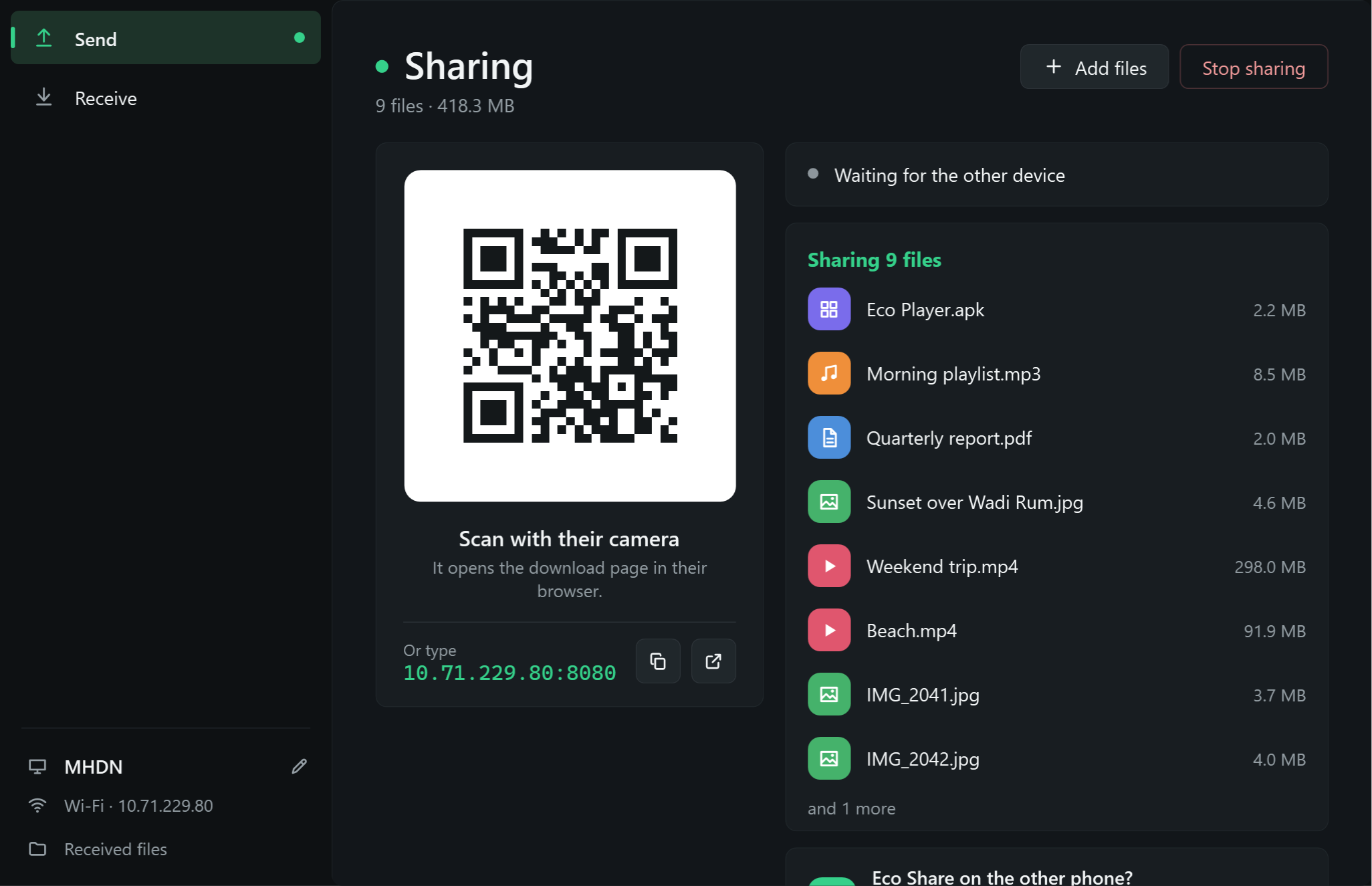Image resolution: width=1372 pixels, height=886 pixels.
Task: Select the Quarterly report.pdf file name
Action: (x=949, y=439)
